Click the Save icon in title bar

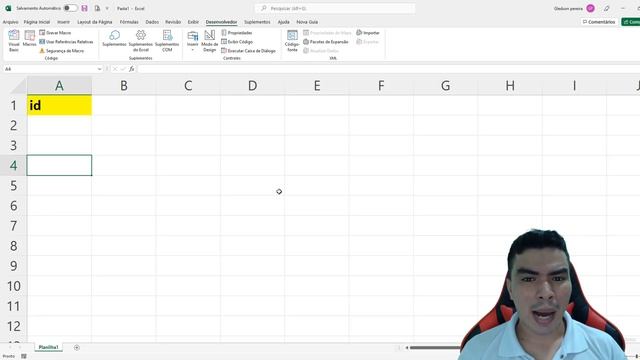pyautogui.click(x=84, y=8)
